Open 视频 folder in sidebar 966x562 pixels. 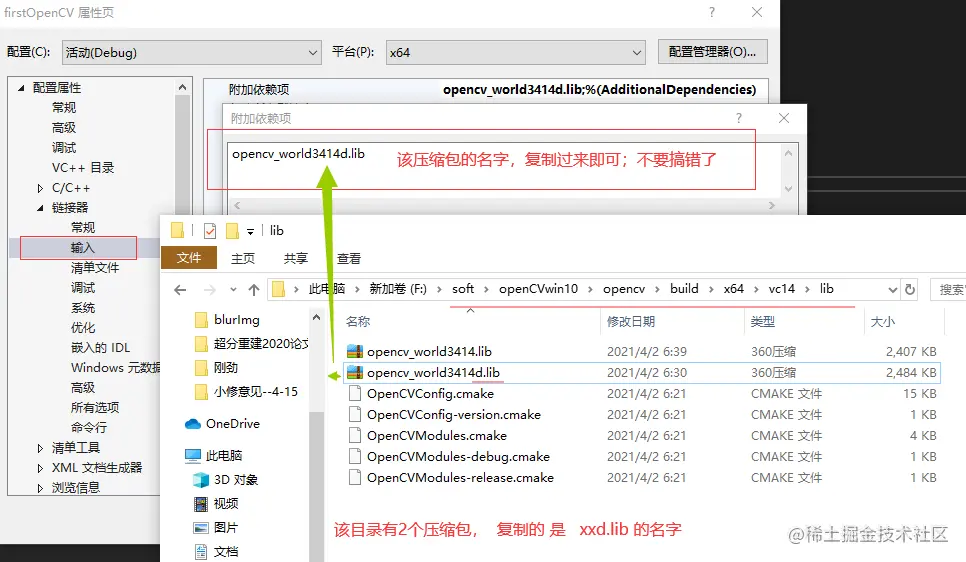216,504
